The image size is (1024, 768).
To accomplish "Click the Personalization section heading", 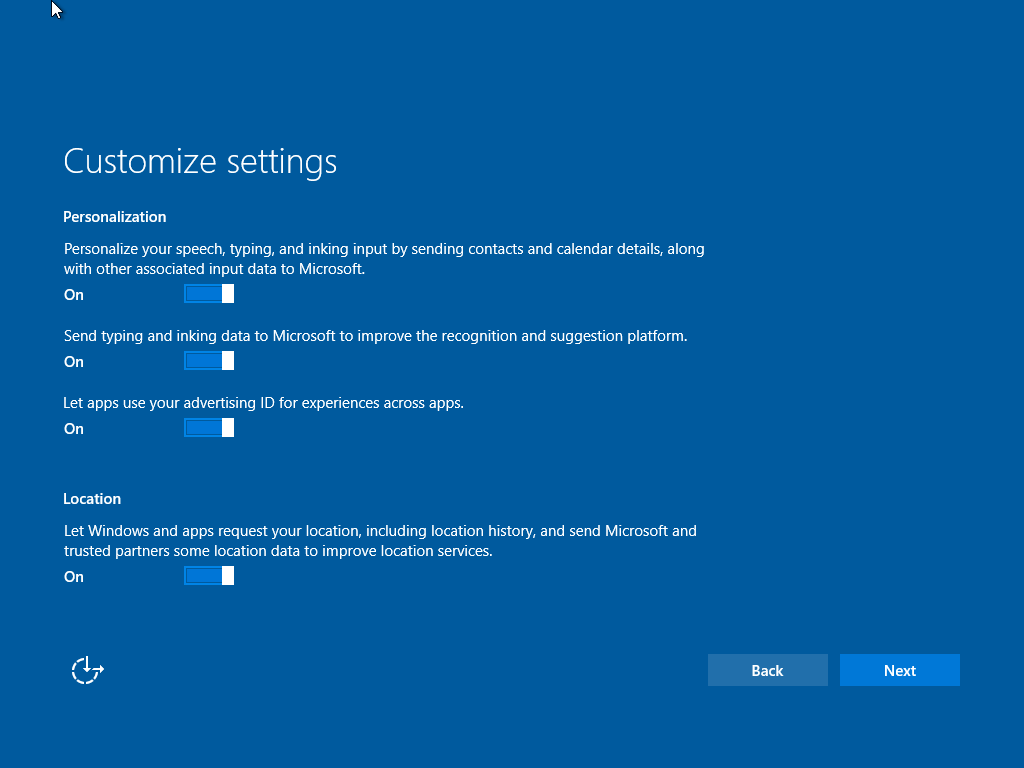I will pyautogui.click(x=115, y=217).
